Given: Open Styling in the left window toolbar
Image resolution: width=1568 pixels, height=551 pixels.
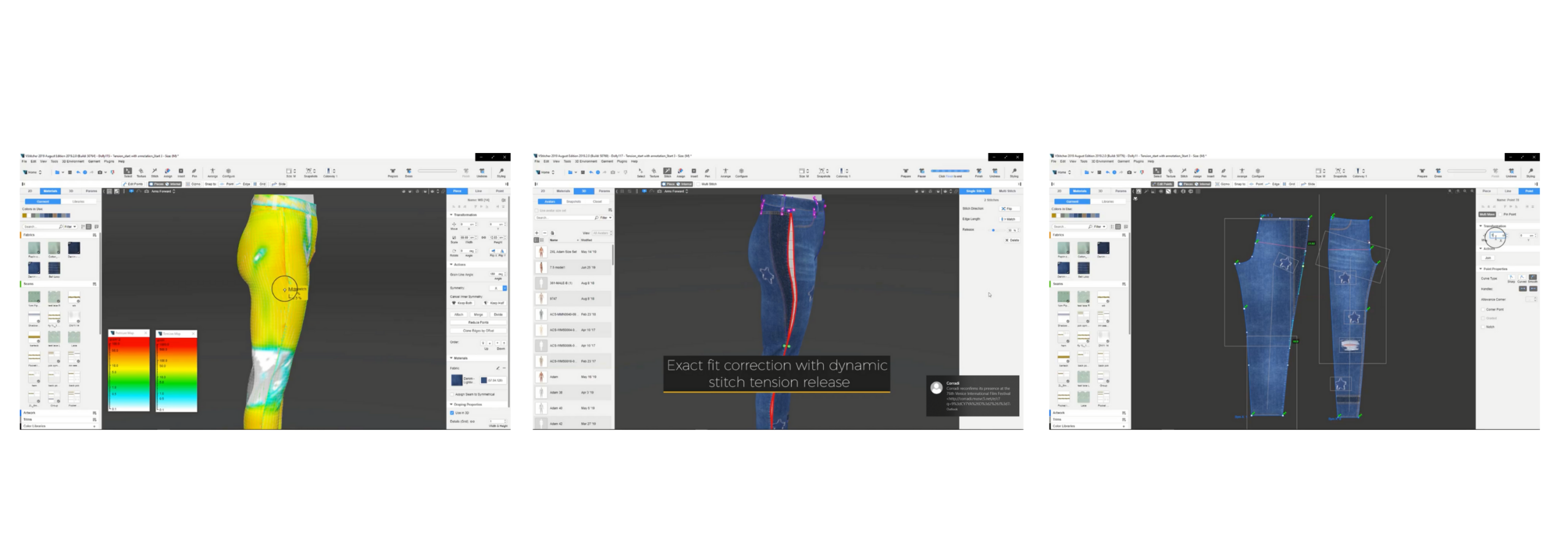Looking at the screenshot, I should tap(501, 172).
